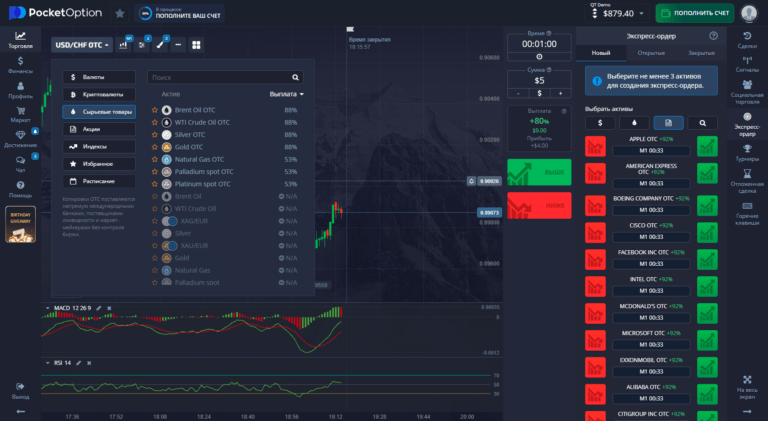
Task: Select the Акции asset category
Action: pyautogui.click(x=98, y=129)
